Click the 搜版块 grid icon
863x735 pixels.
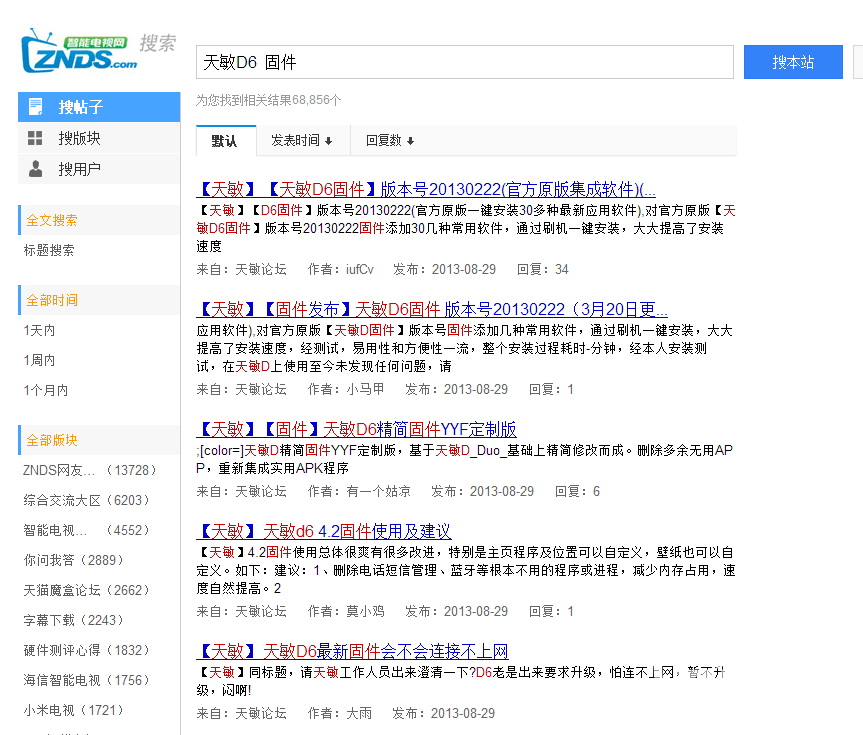tap(35, 138)
